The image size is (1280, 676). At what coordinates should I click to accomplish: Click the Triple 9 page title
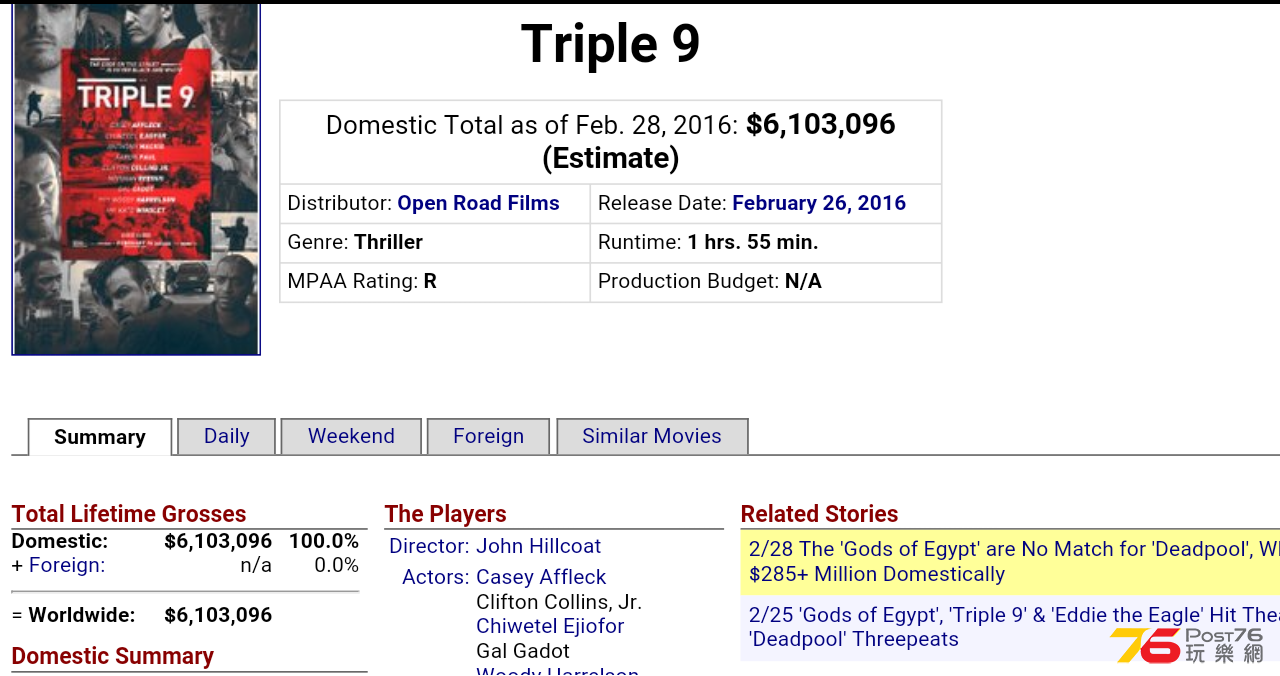pos(610,44)
